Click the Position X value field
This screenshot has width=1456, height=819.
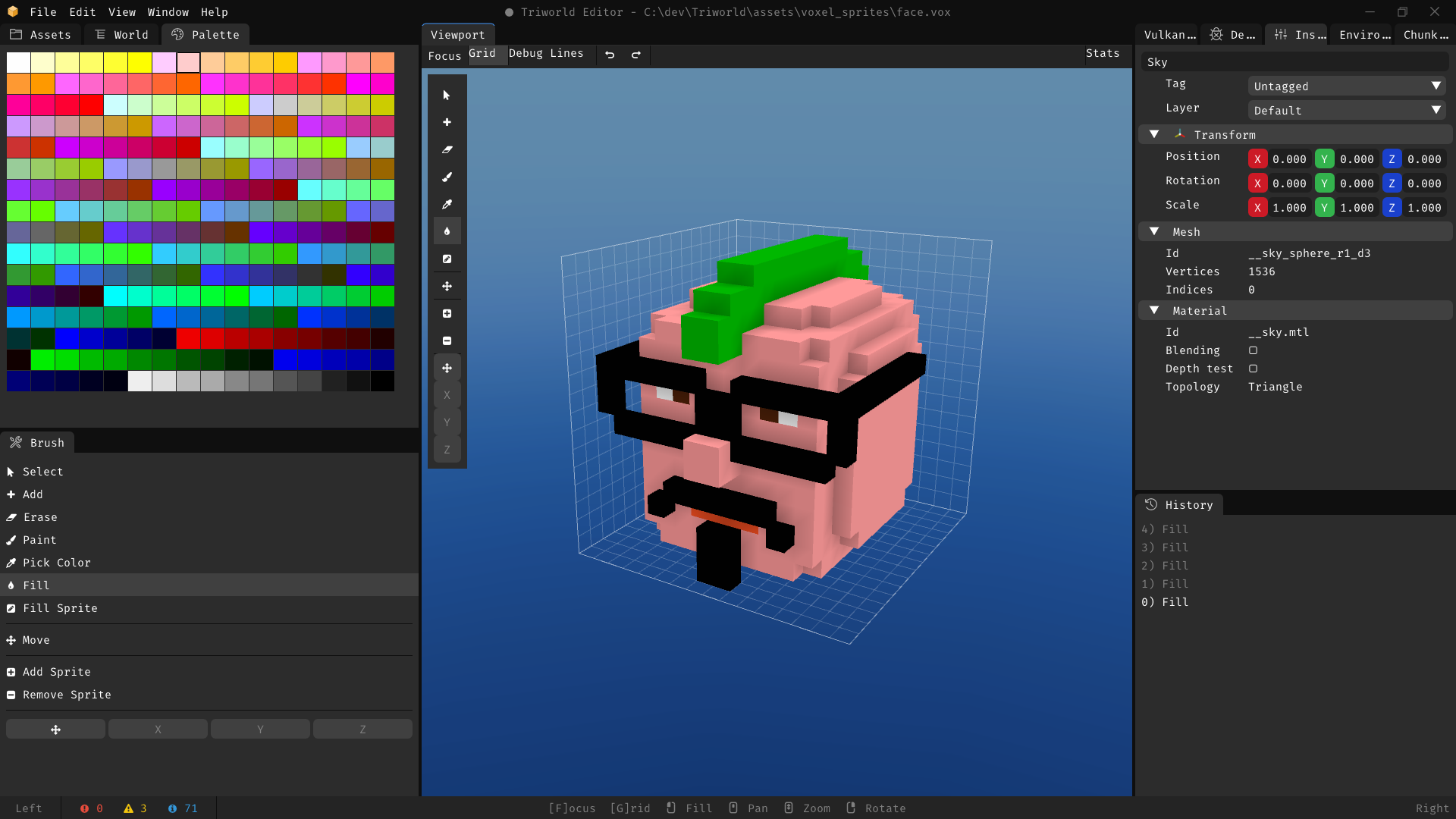click(x=1288, y=159)
